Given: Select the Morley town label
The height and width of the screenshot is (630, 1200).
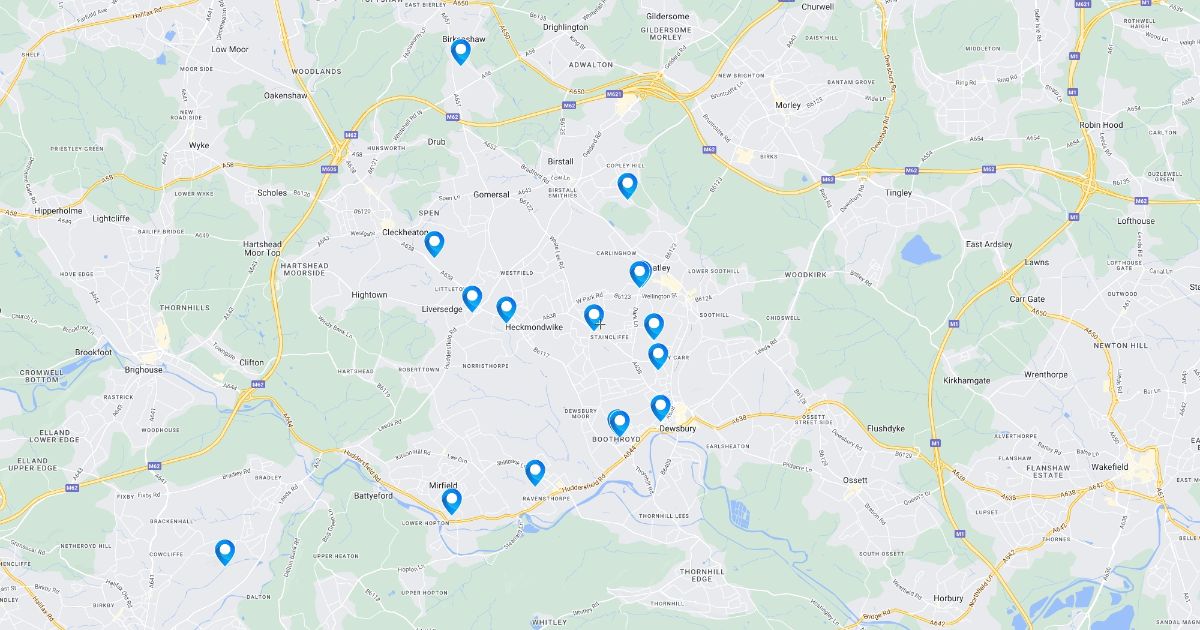Looking at the screenshot, I should (788, 104).
